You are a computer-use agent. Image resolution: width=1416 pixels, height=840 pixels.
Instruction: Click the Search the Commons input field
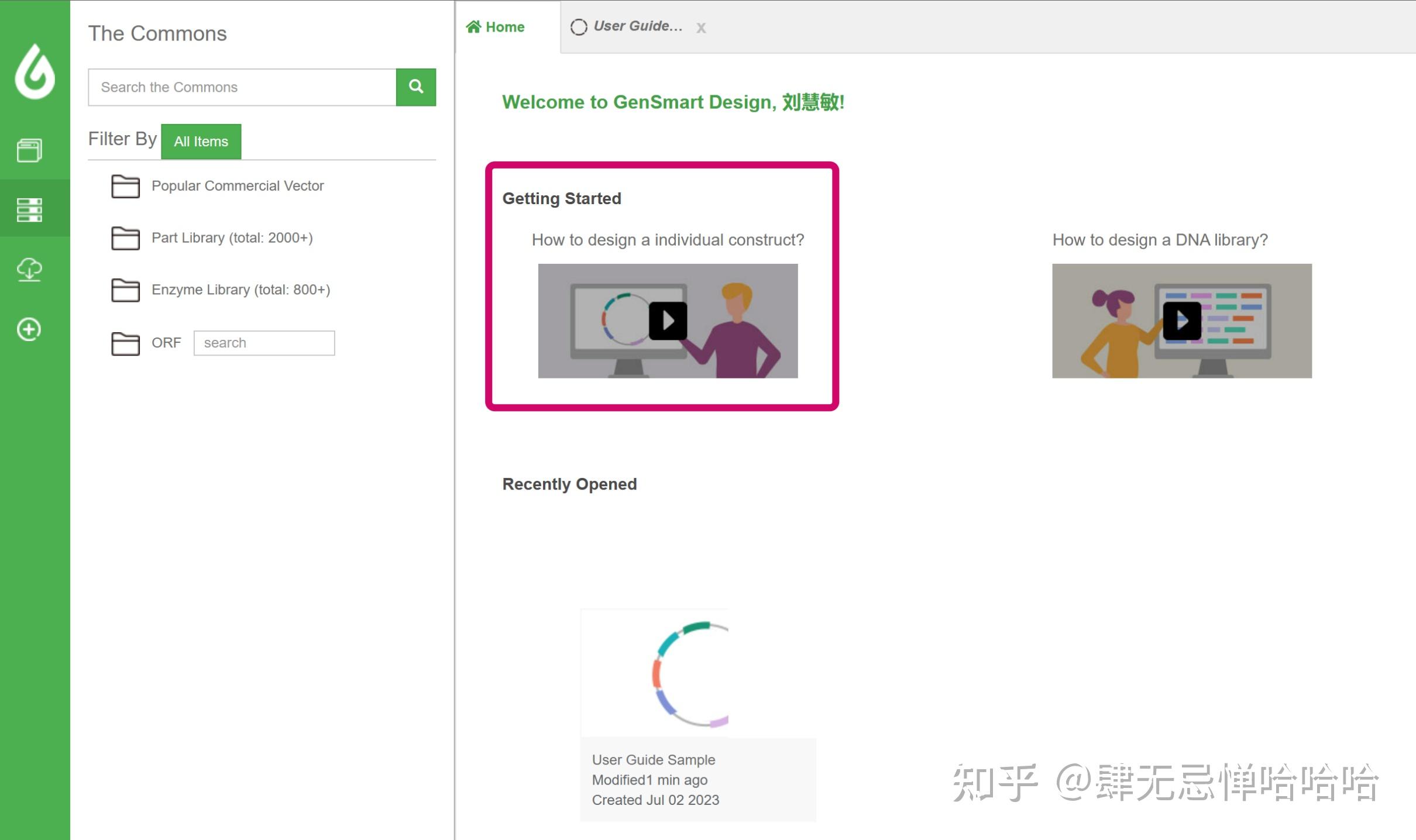click(242, 87)
